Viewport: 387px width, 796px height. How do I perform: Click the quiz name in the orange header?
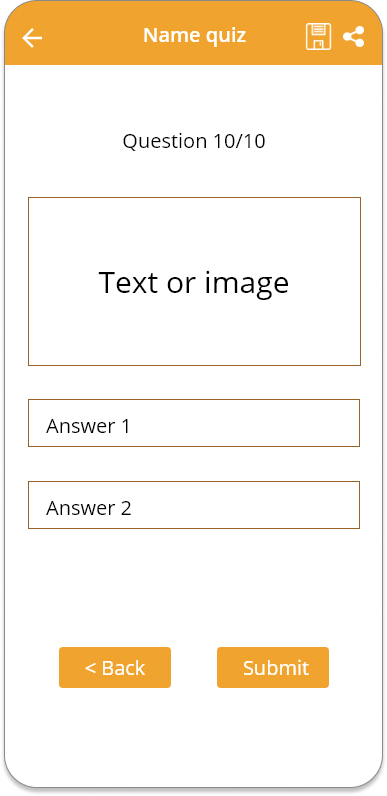tap(195, 35)
